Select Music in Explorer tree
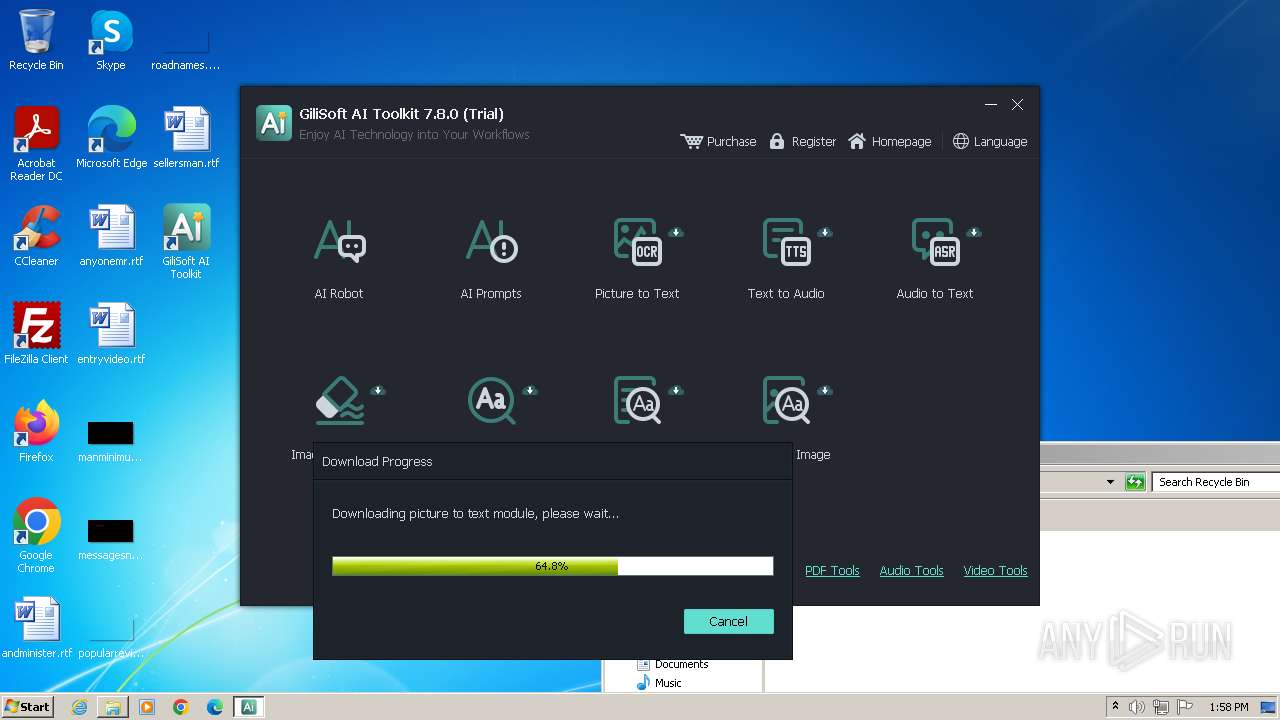Image resolution: width=1280 pixels, height=720 pixels. [x=659, y=683]
